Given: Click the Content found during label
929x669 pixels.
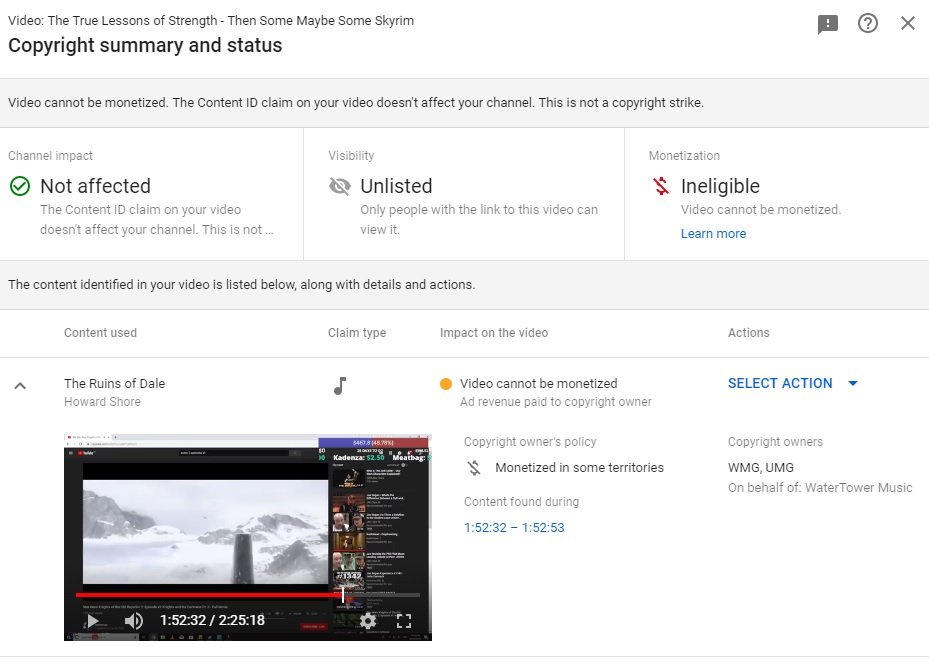Looking at the screenshot, I should tap(521, 502).
